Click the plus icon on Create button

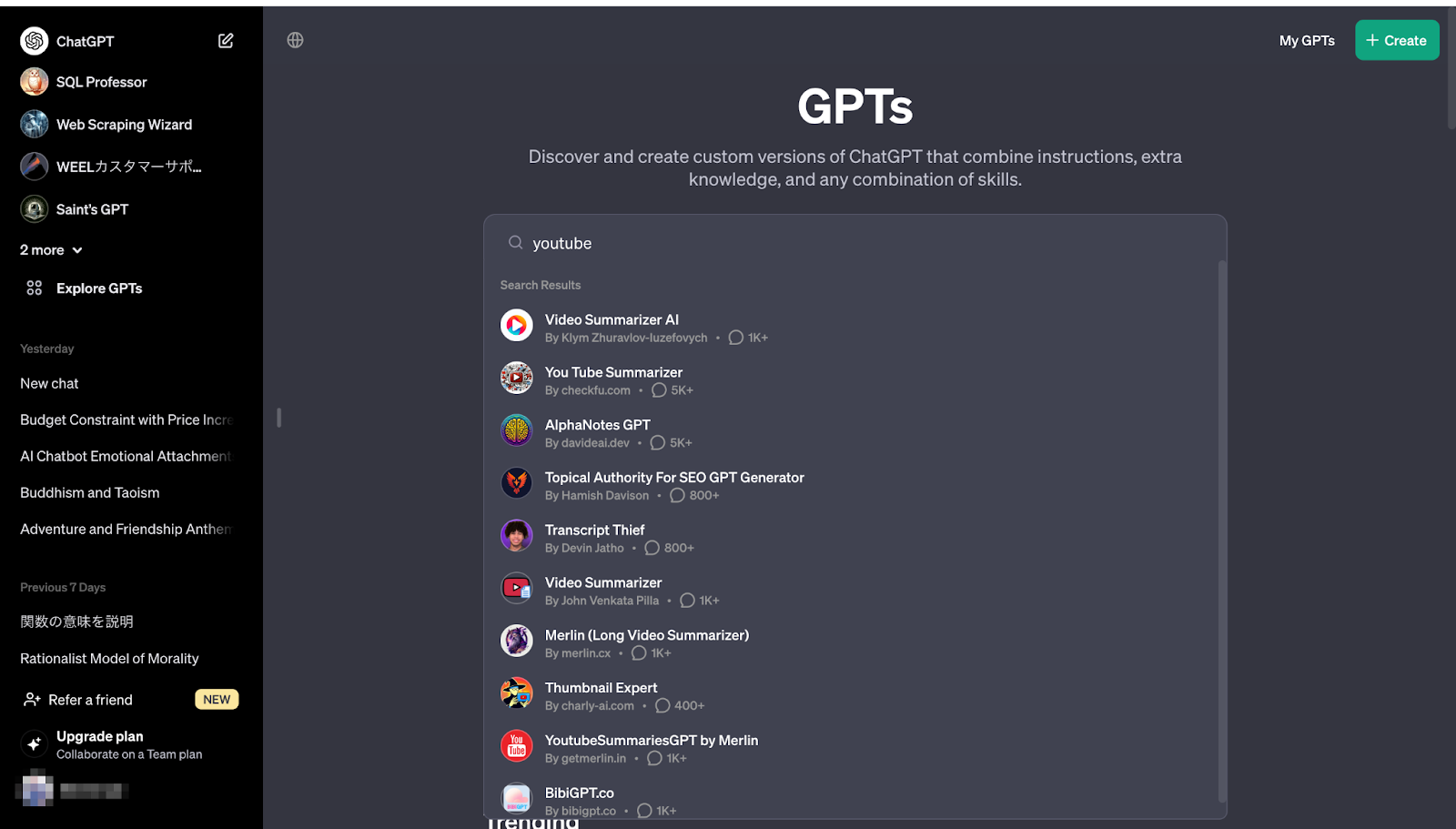tap(1372, 40)
